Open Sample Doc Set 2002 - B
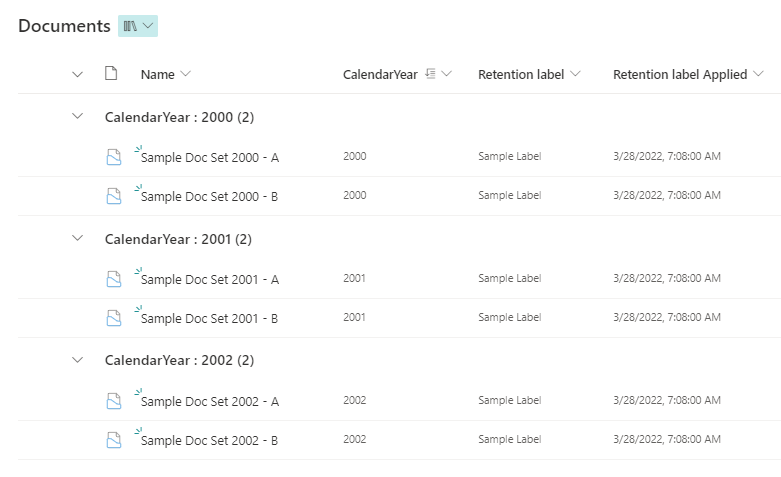Viewport: 781px width, 477px height. coord(210,441)
